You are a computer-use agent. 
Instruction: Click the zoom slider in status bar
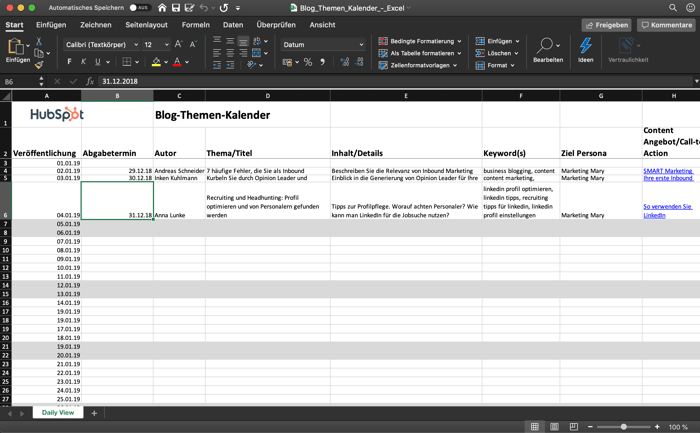(x=623, y=427)
